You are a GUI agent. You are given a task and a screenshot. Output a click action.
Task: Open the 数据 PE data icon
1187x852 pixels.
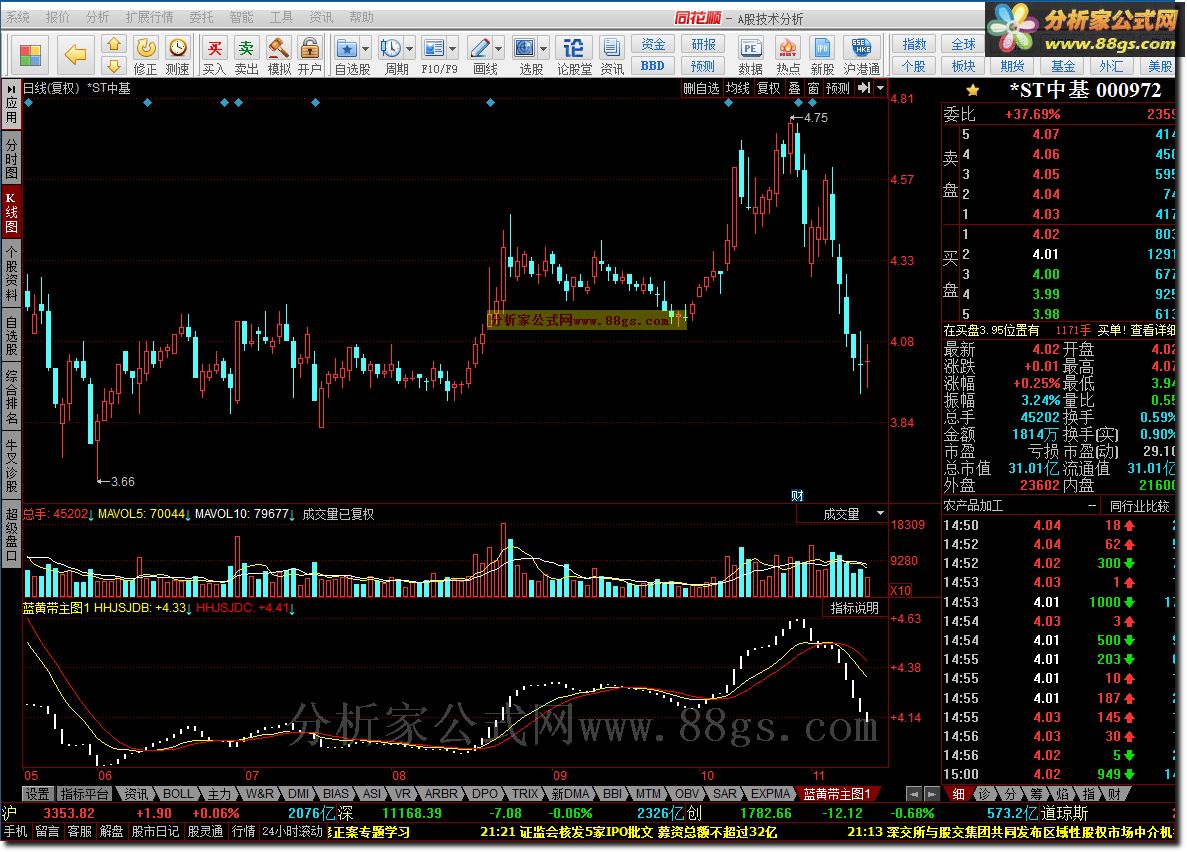(x=750, y=49)
